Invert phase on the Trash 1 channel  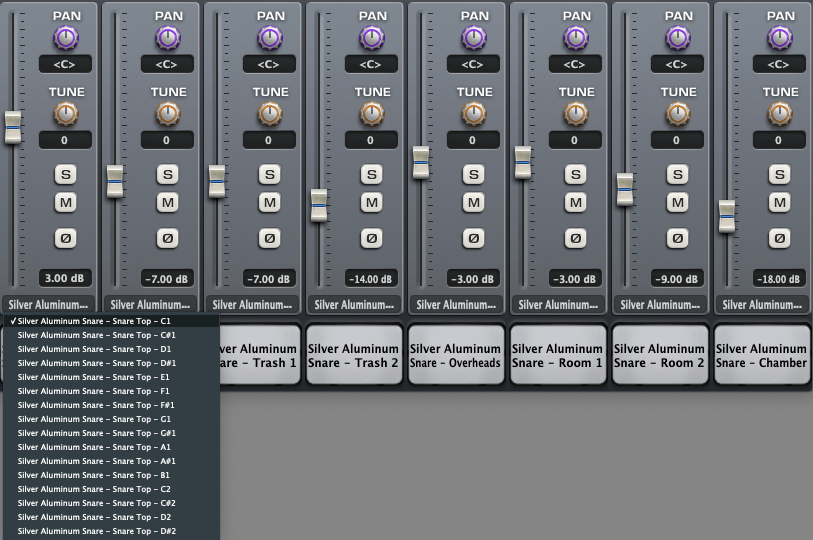(269, 239)
